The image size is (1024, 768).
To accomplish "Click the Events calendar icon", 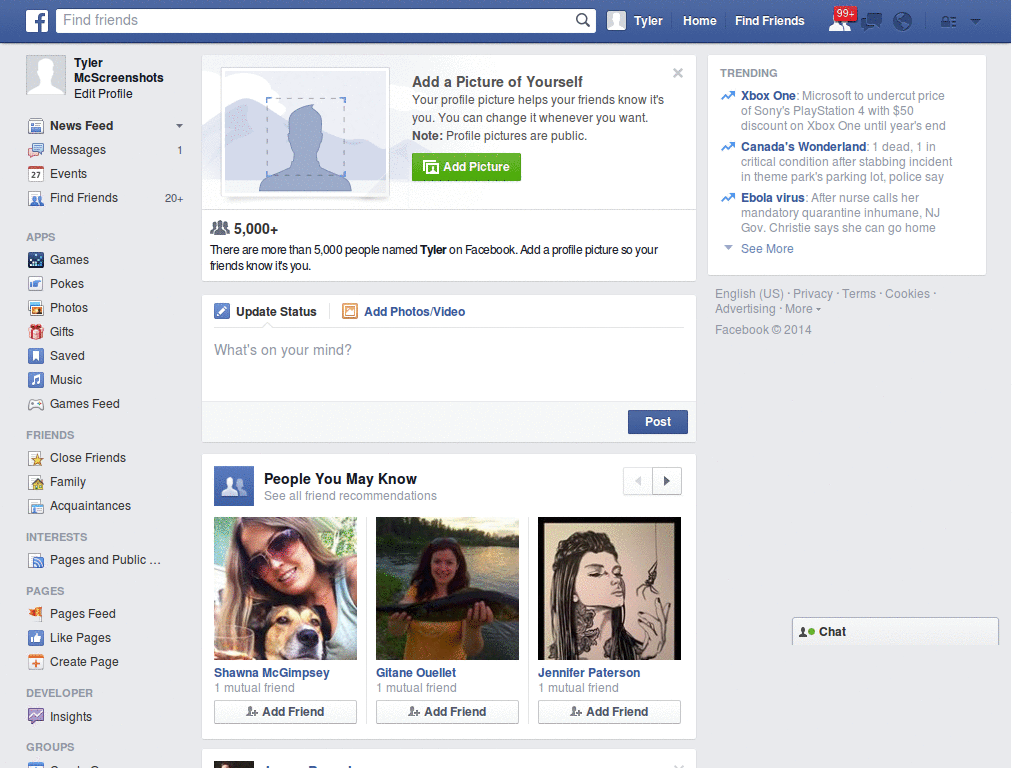I will click(36, 174).
